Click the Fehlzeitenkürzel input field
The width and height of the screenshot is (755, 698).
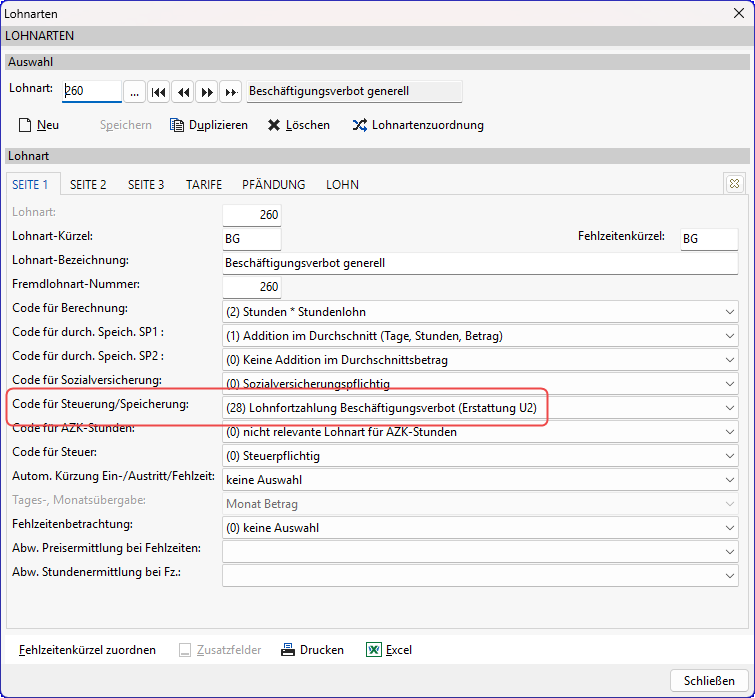[709, 239]
